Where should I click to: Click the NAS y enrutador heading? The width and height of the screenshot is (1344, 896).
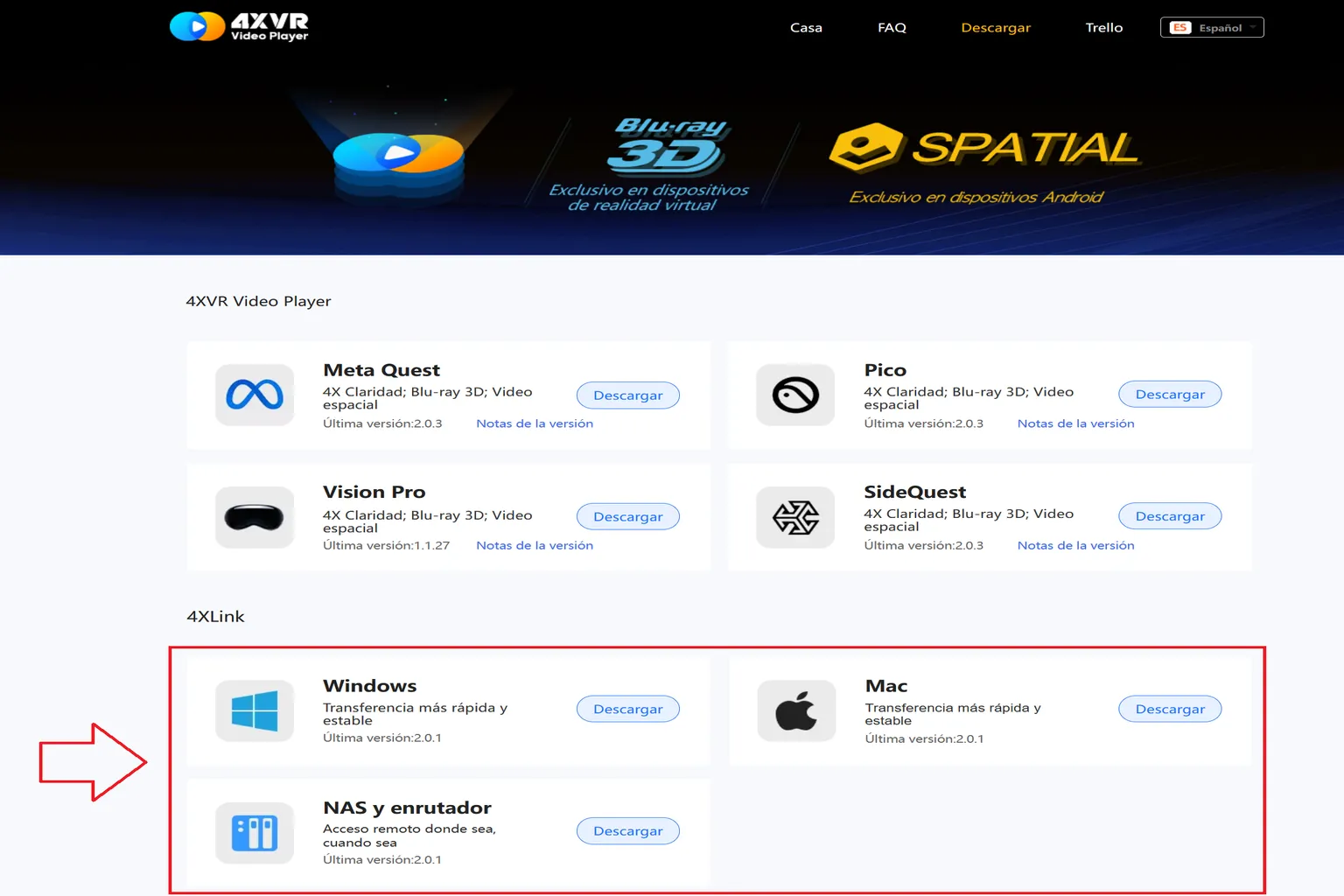pyautogui.click(x=407, y=808)
